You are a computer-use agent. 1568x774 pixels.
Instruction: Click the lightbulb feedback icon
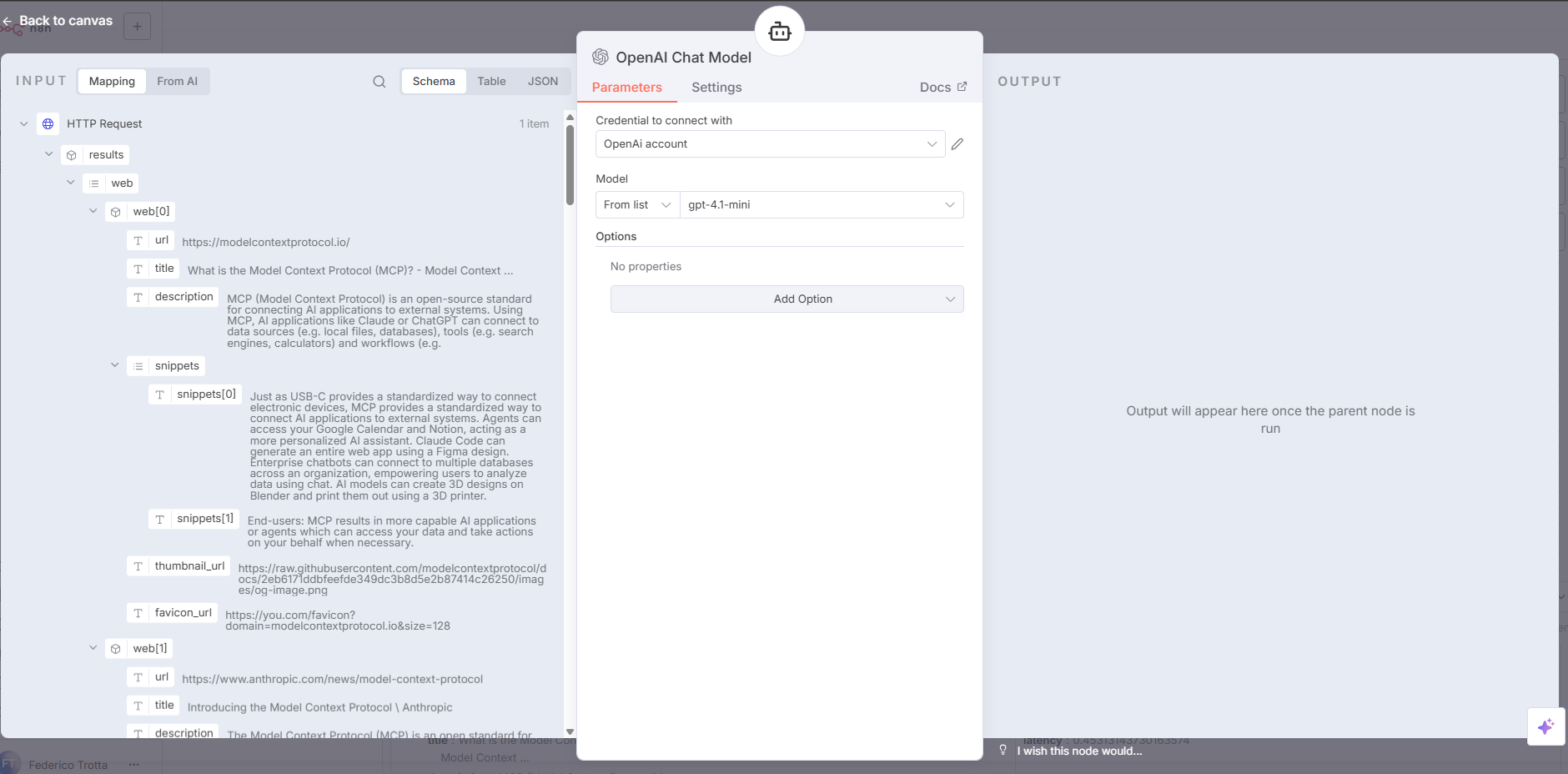point(1003,751)
